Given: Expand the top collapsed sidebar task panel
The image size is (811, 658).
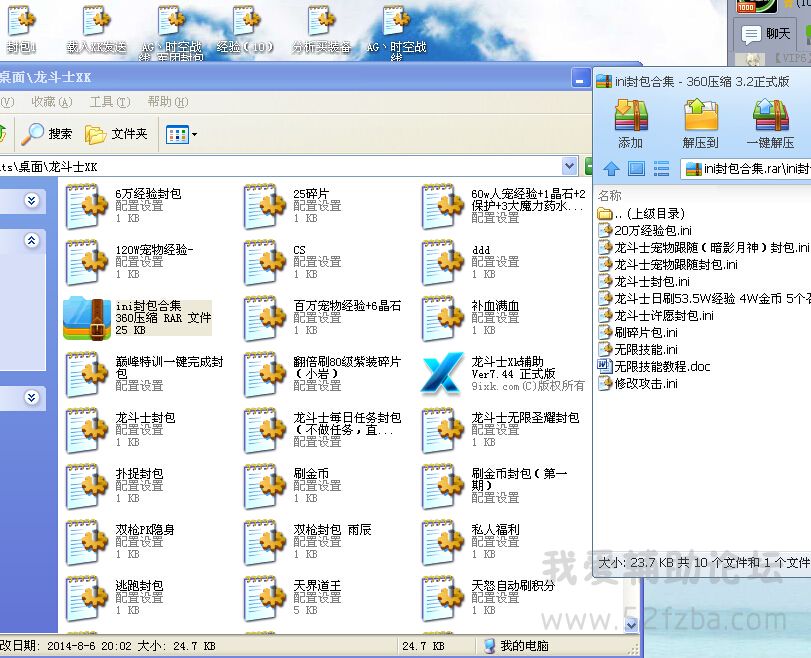Looking at the screenshot, I should [x=32, y=200].
